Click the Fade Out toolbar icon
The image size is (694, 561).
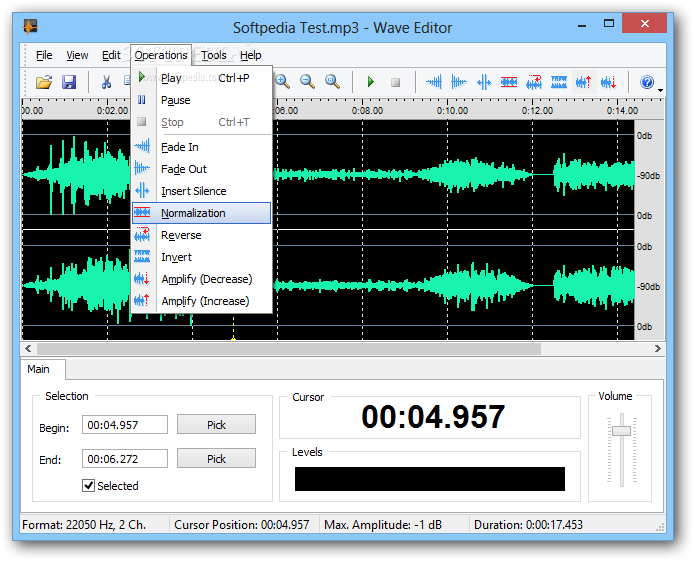459,82
